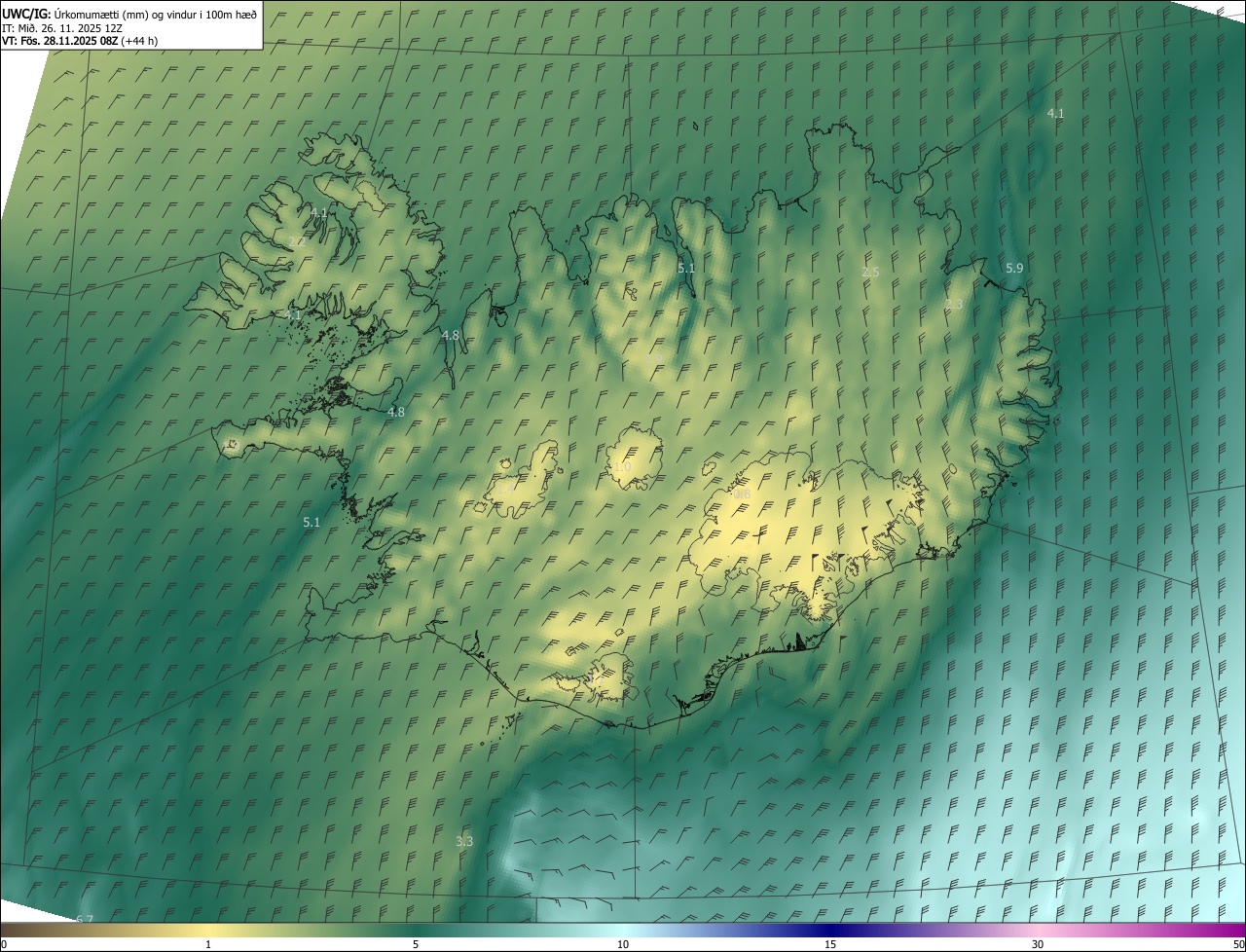Select the 5.9 value off the east coast
The width and height of the screenshot is (1246, 952).
(x=1014, y=268)
